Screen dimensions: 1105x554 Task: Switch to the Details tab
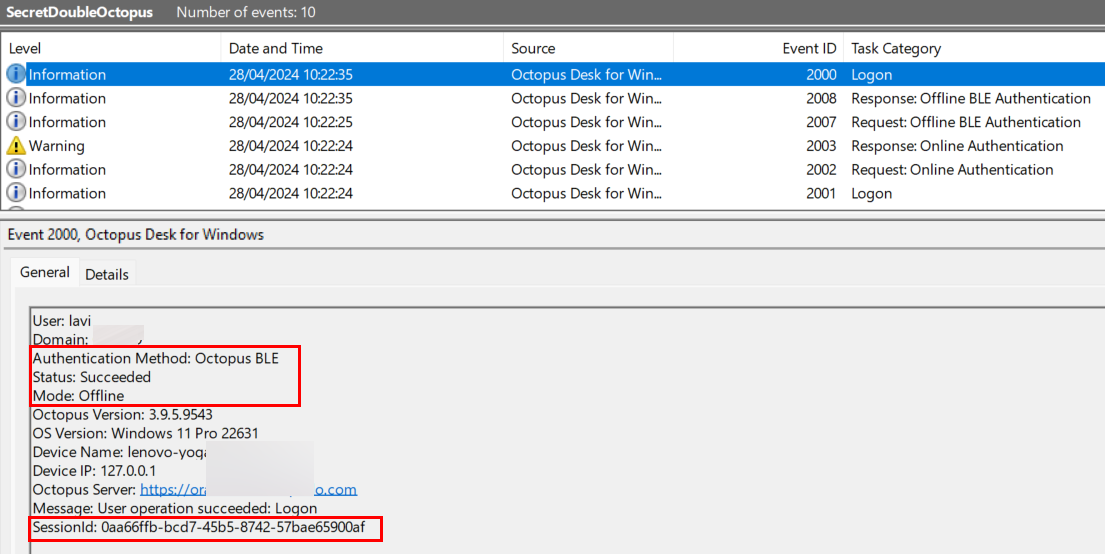point(106,274)
